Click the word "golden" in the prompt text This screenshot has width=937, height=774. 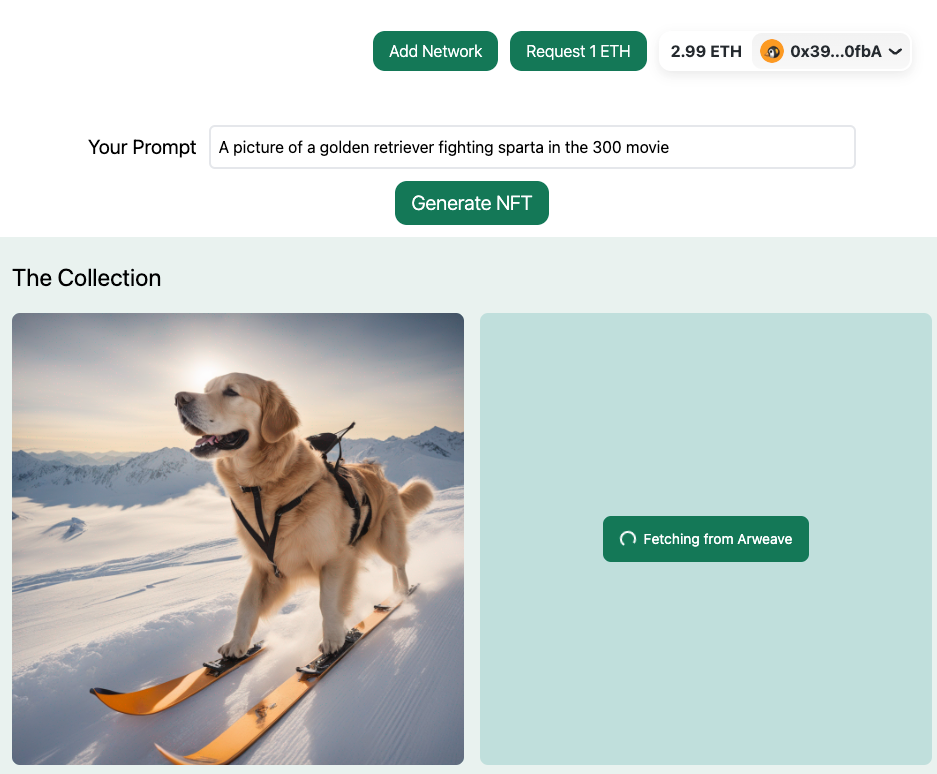[x=346, y=148]
